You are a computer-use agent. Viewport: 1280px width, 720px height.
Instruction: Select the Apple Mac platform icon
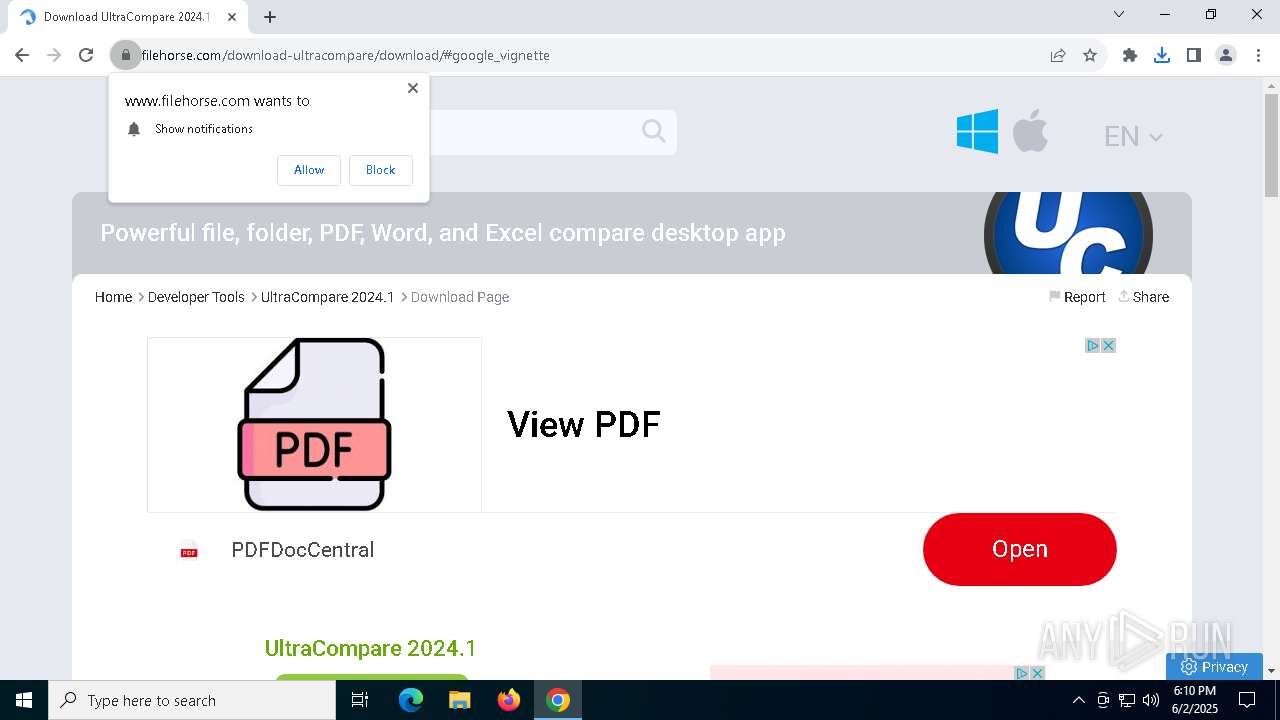pyautogui.click(x=1030, y=131)
